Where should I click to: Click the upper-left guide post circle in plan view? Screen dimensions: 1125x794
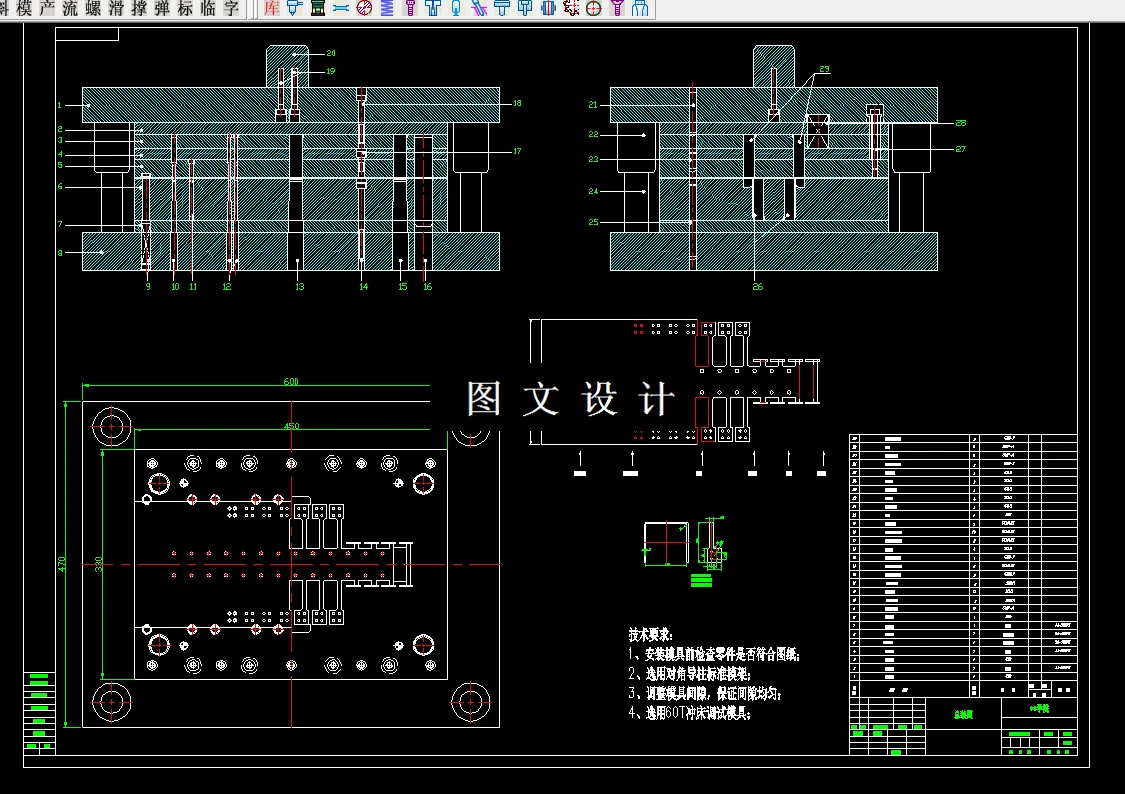[x=112, y=427]
